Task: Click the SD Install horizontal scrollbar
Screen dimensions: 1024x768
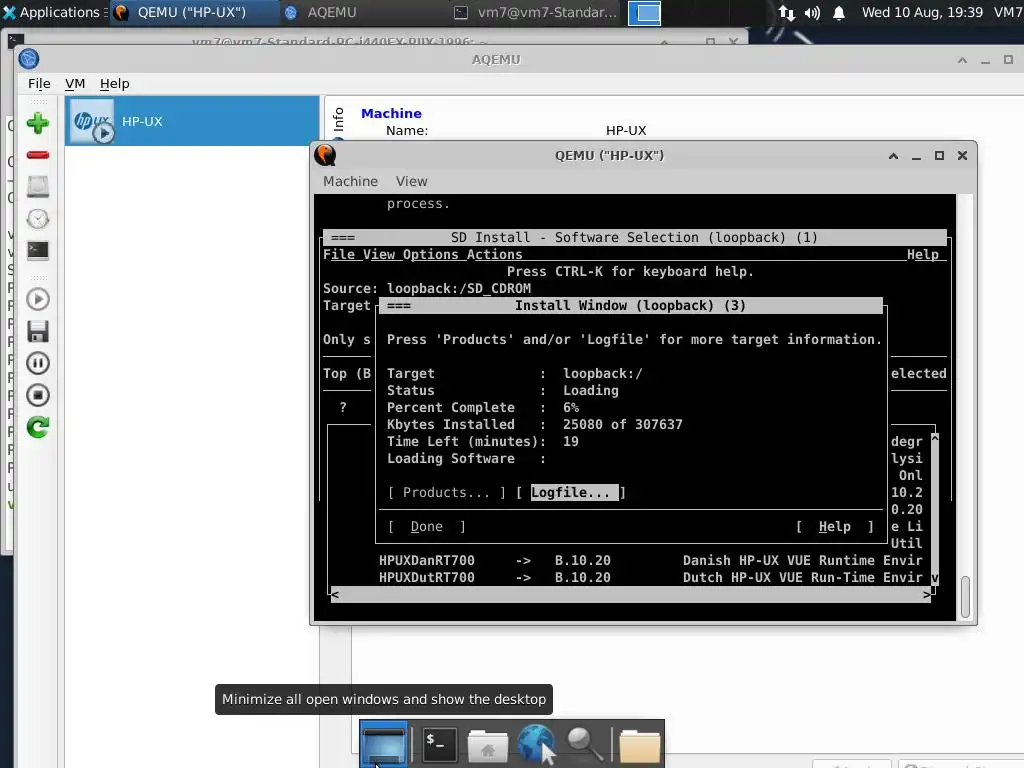Action: tap(631, 594)
